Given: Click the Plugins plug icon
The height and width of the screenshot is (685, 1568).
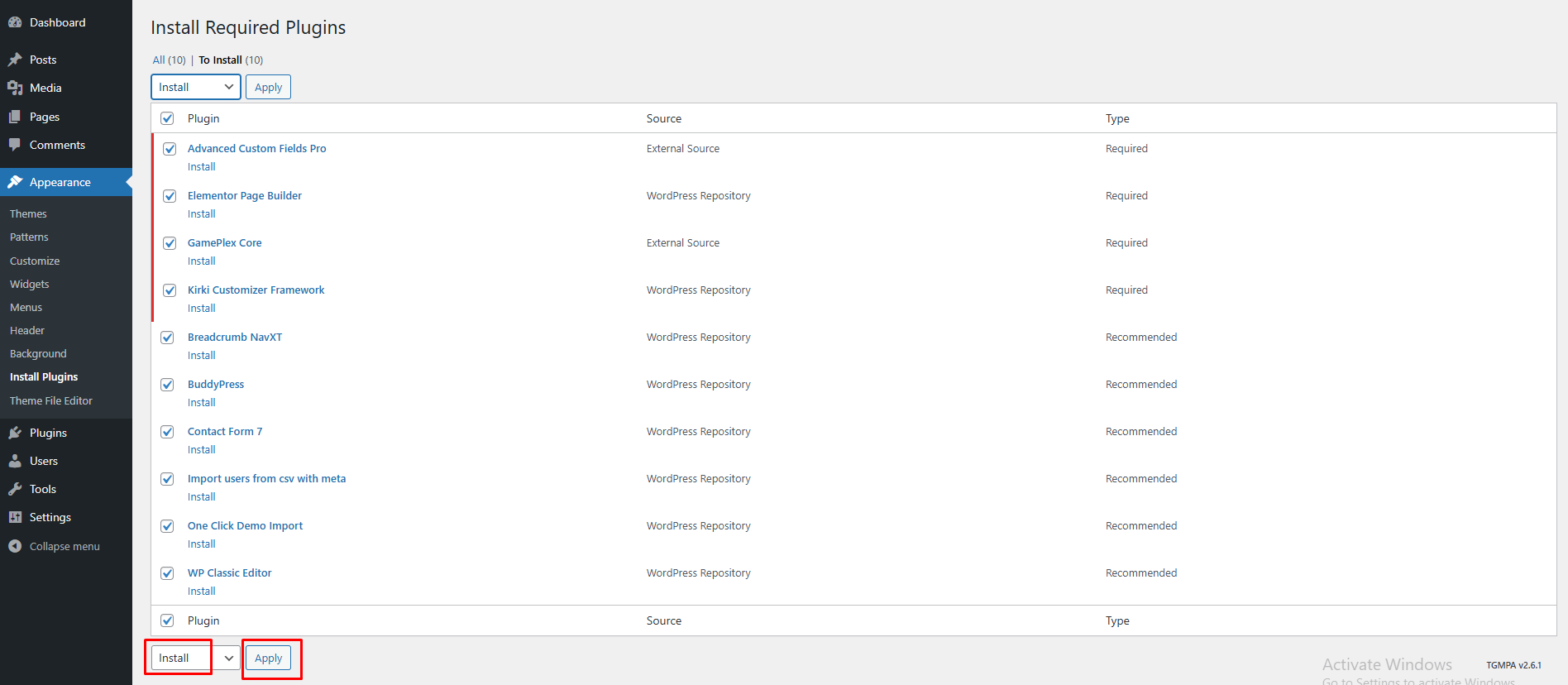Looking at the screenshot, I should 15,433.
